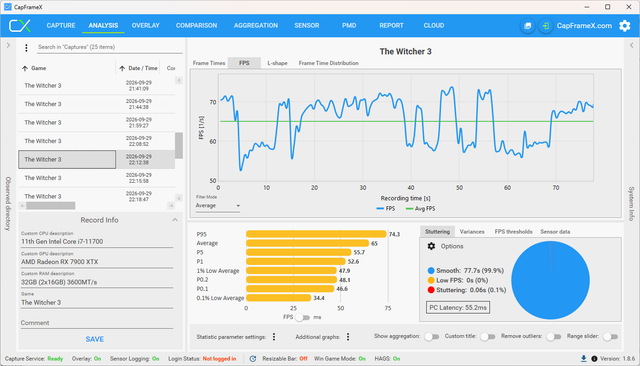Enable Remove outliers switch
Viewport: 640px width, 366px height.
click(553, 337)
